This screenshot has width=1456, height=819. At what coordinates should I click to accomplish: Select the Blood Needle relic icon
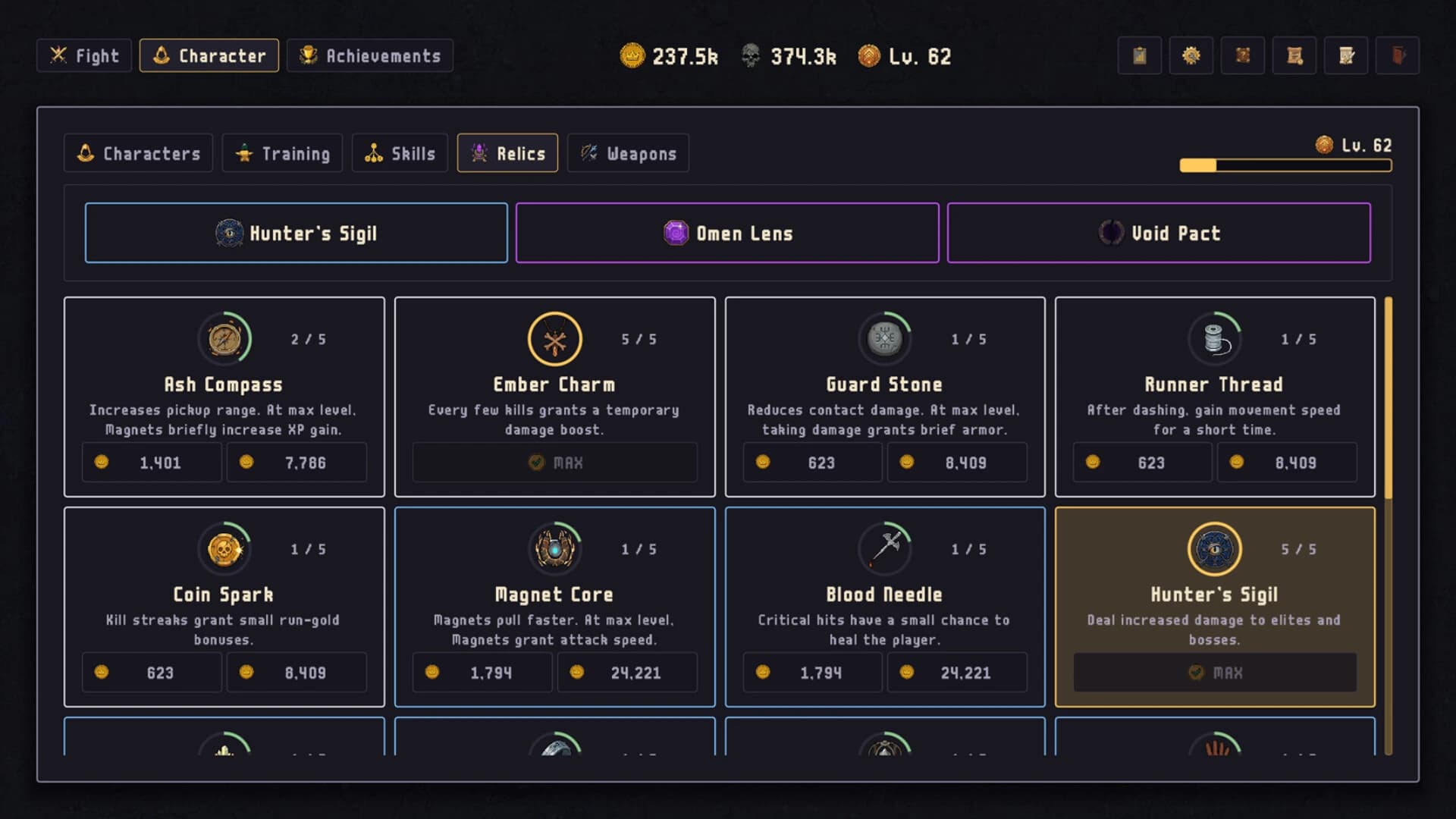point(885,549)
